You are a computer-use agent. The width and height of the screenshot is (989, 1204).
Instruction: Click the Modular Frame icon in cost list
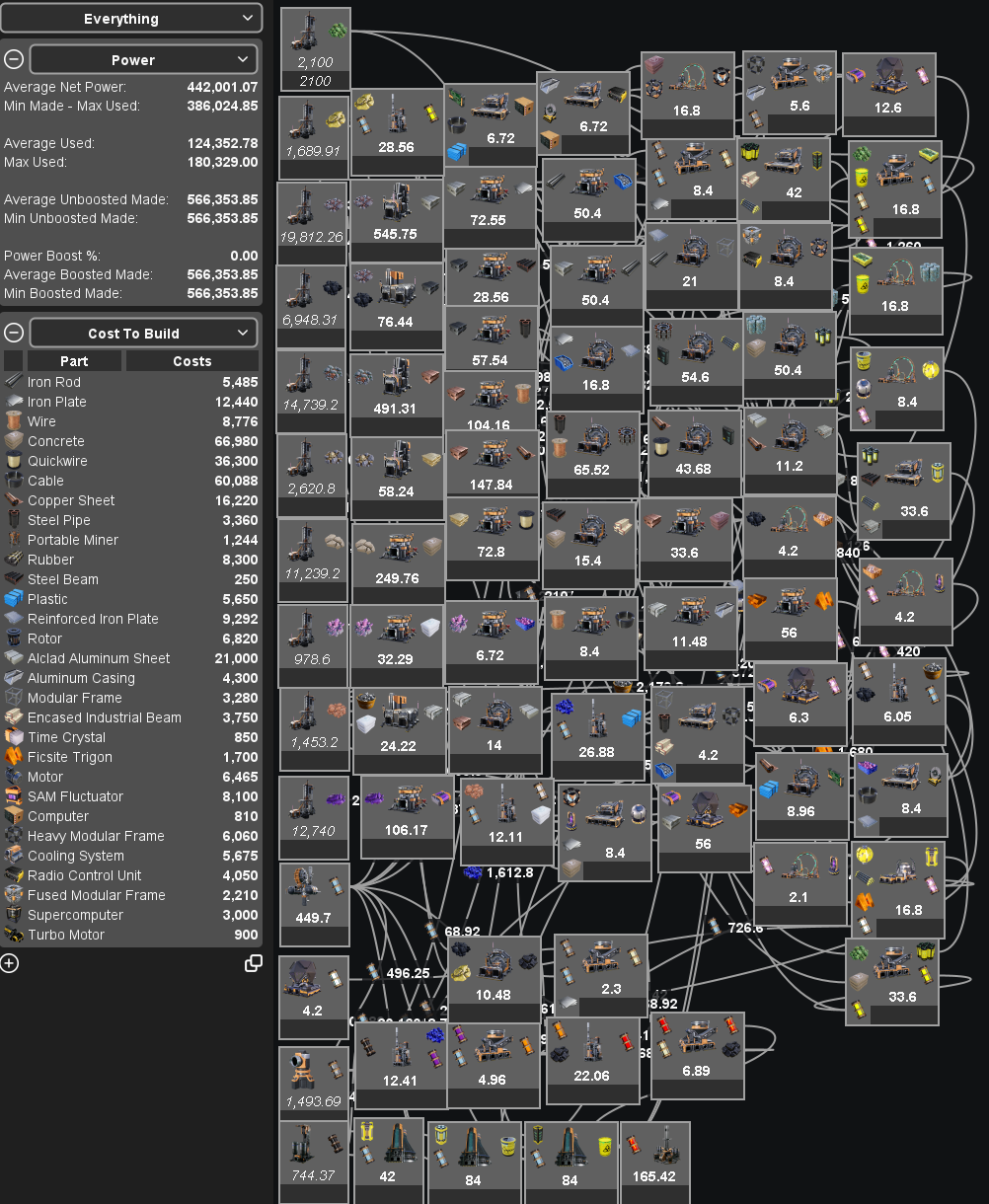point(14,698)
